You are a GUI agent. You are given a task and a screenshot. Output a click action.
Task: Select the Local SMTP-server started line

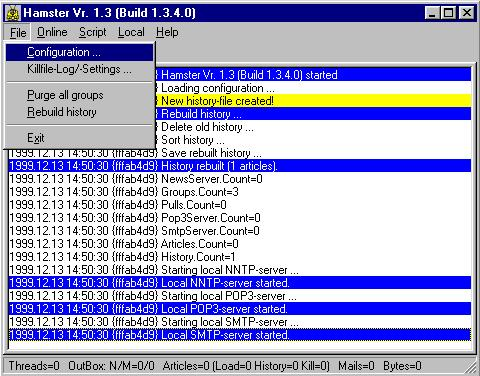[240, 335]
